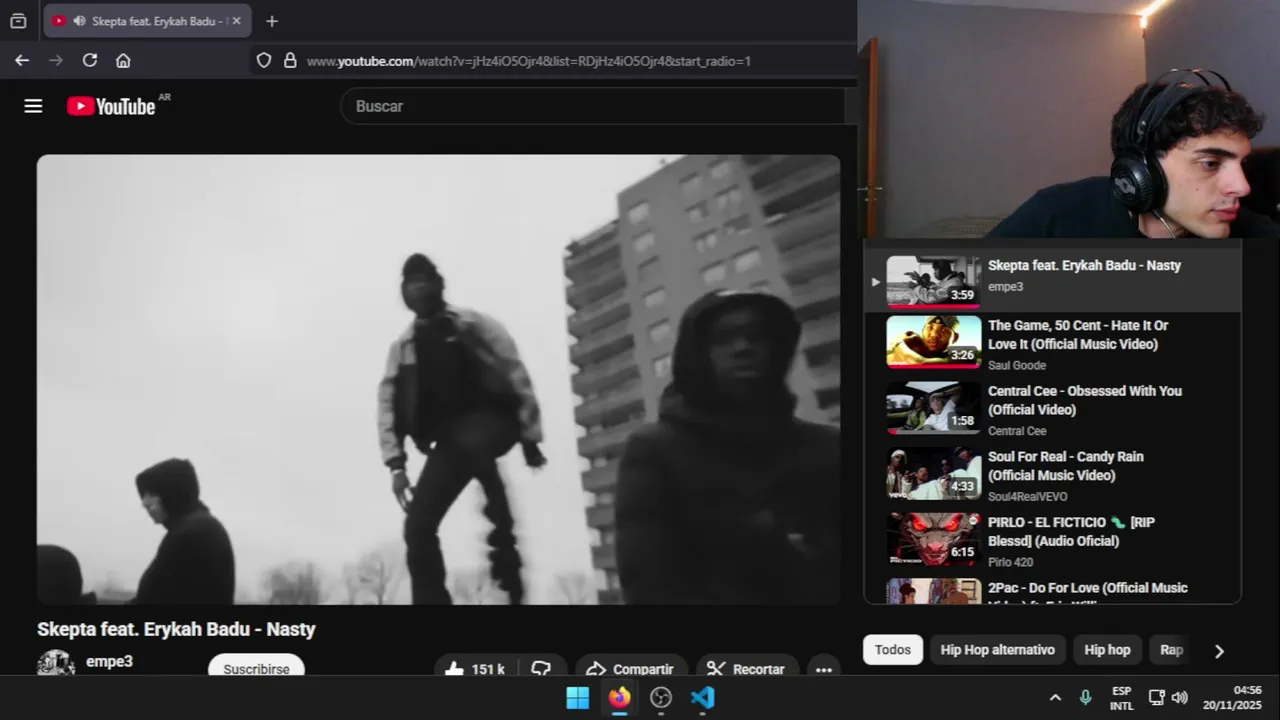This screenshot has width=1280, height=720.
Task: Open a new browser tab
Action: [272, 20]
